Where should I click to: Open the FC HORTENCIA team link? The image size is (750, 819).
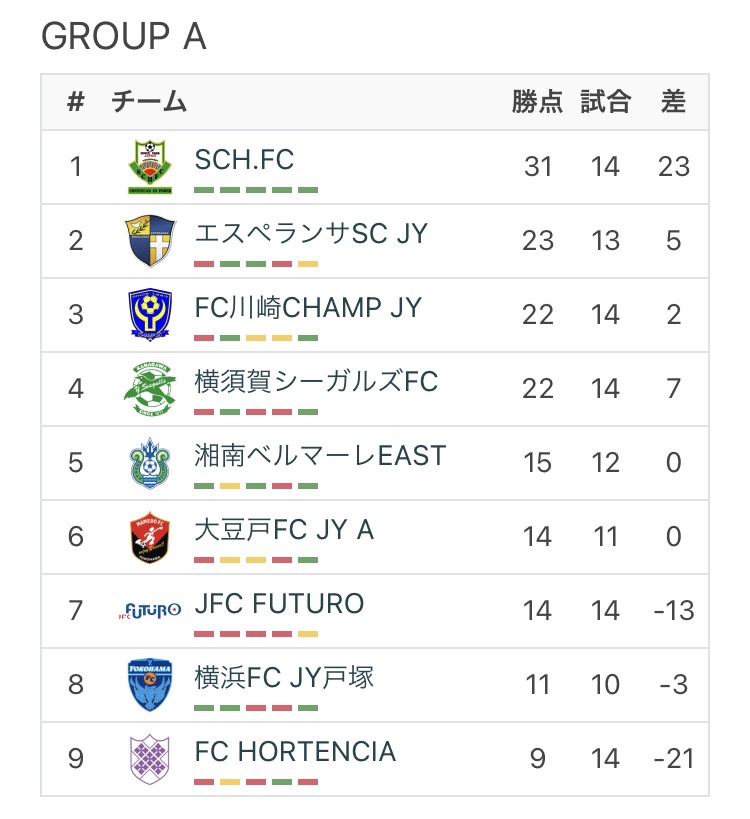click(295, 752)
